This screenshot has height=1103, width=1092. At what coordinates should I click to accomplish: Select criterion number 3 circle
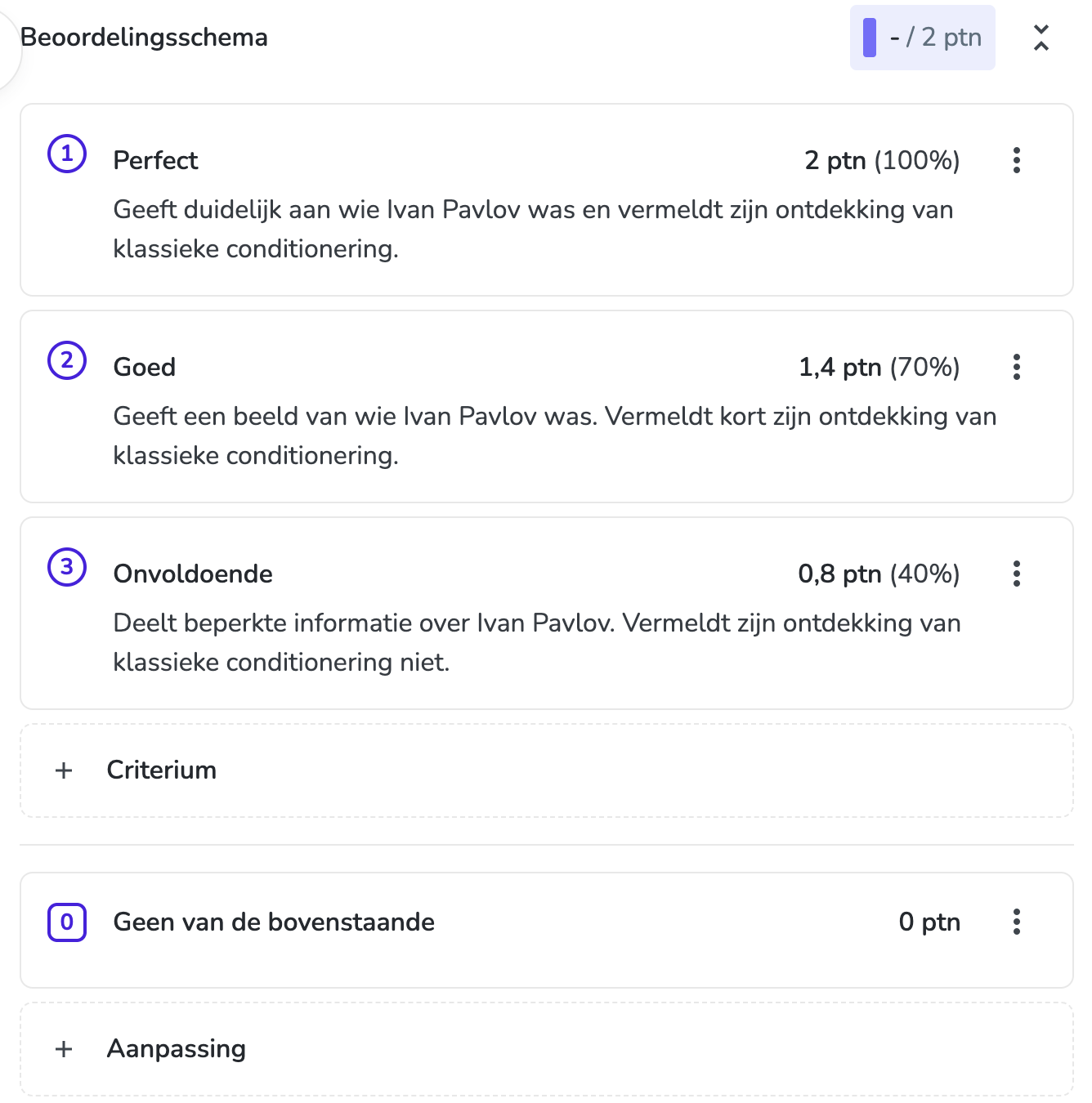pos(67,567)
